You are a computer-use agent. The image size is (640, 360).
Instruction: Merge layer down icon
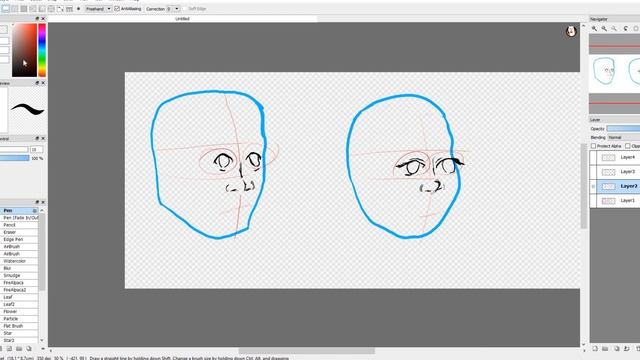point(627,349)
